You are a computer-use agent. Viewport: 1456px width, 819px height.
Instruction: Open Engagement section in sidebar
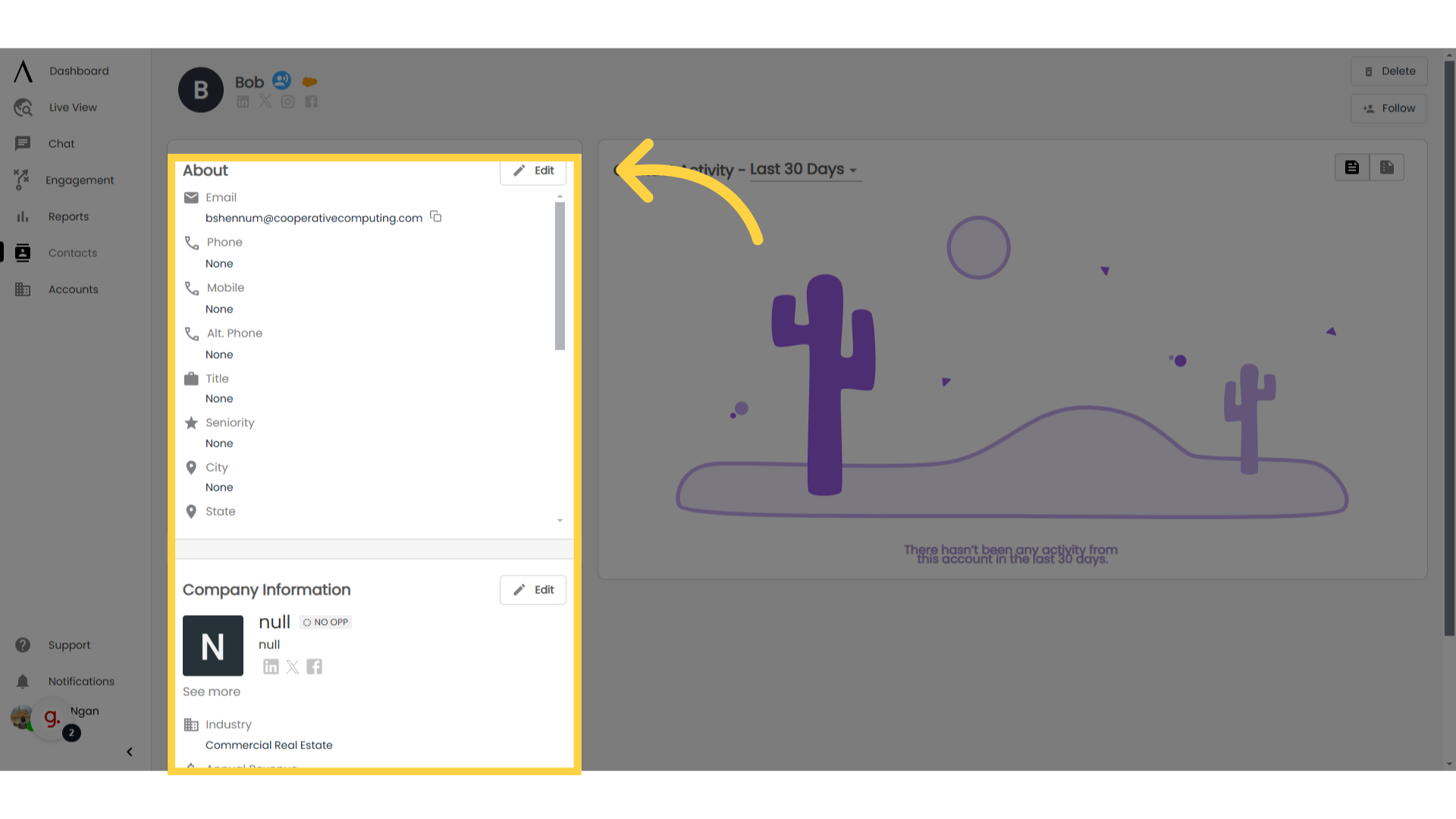[80, 180]
